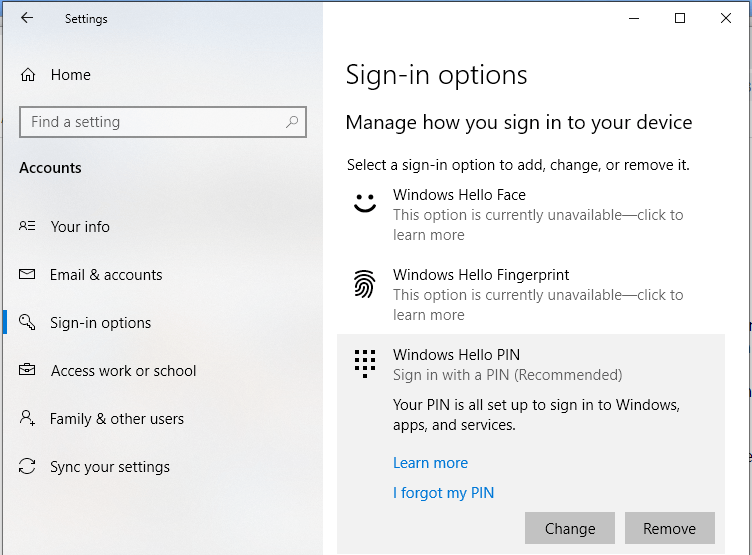Click the Windows Hello PIN keypad icon
752x555 pixels.
click(365, 364)
